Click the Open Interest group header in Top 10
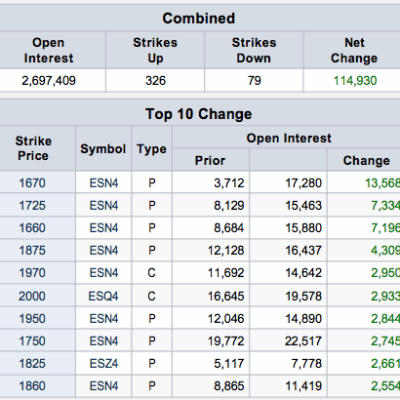Viewport: 400px width, 400px height. 289,138
